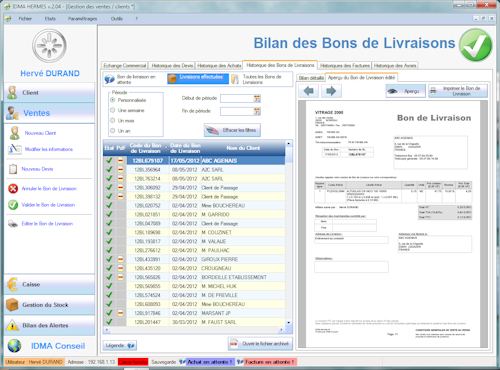Click the Nouveau Client person icon
Viewport: 500px width, 370px height.
14,133
